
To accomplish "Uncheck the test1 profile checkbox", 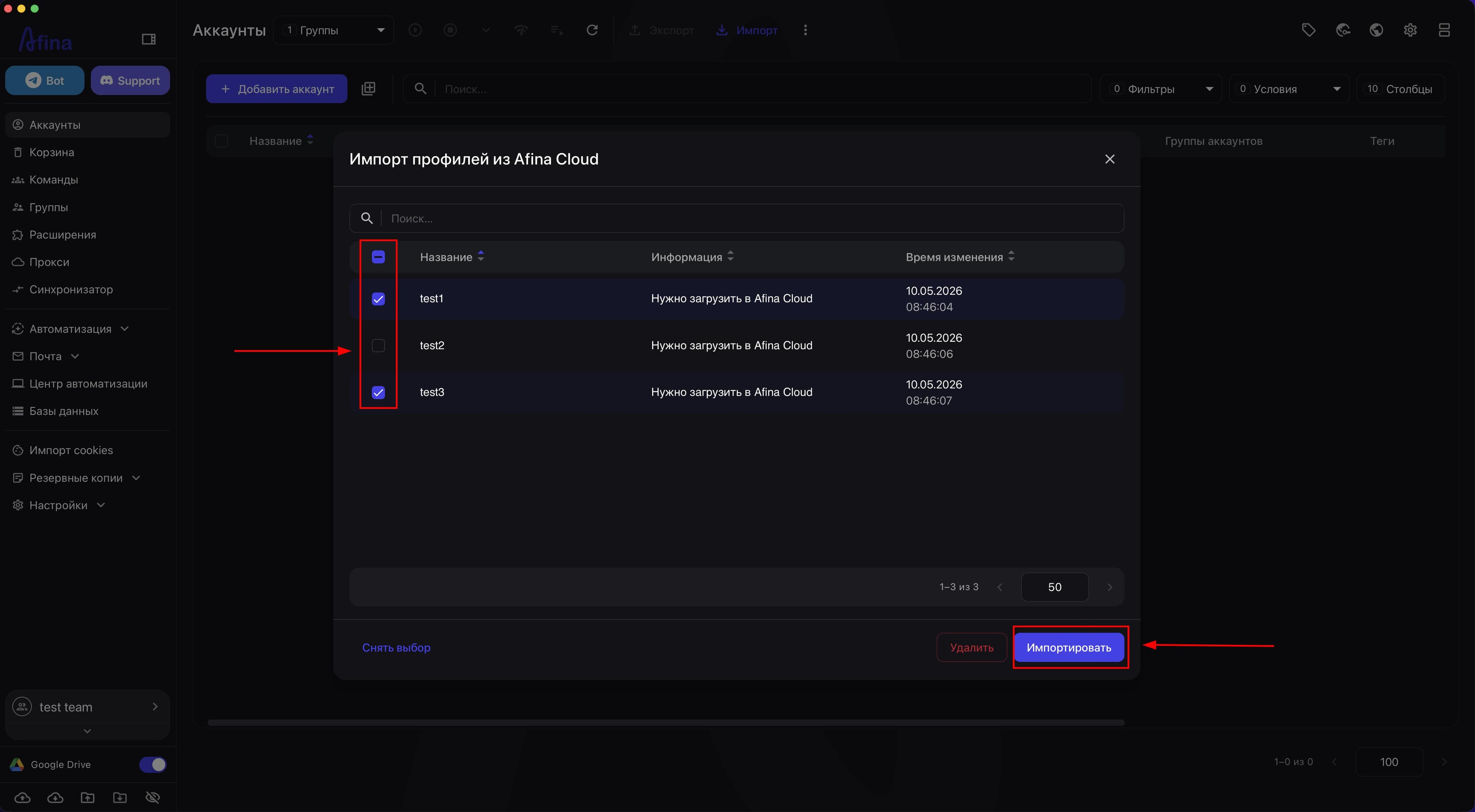I will coord(378,299).
